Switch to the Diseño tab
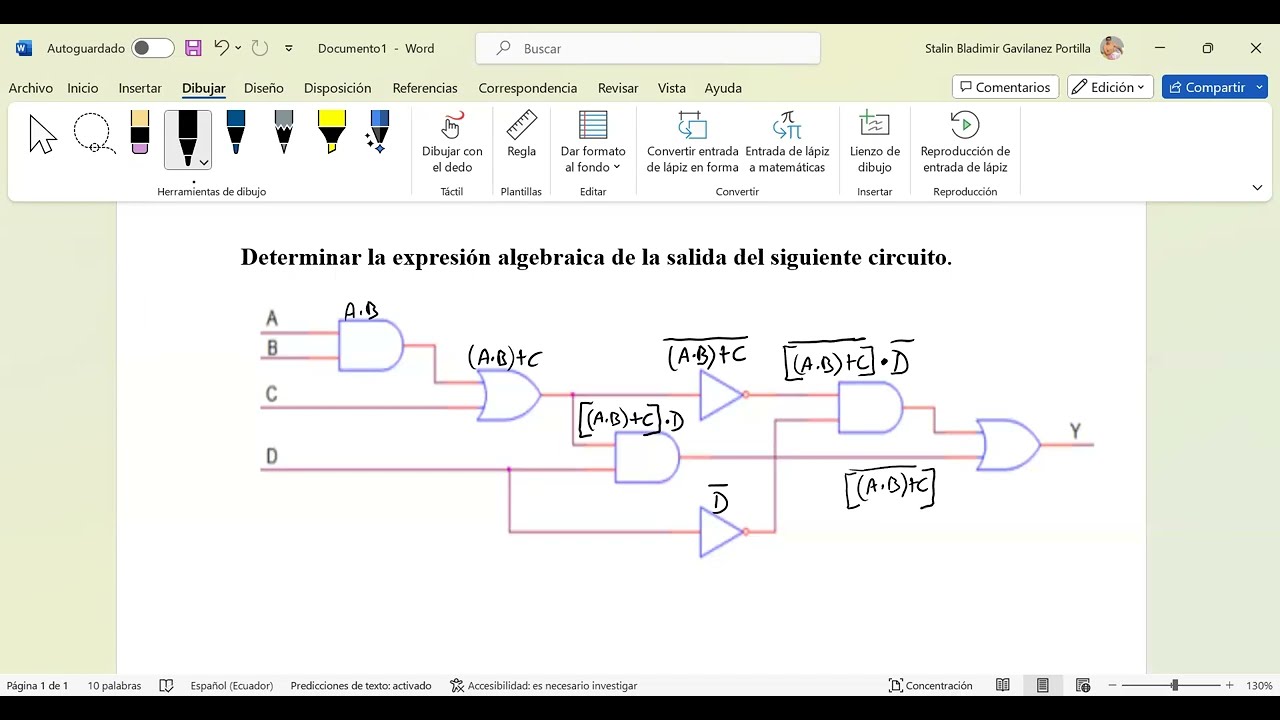Screen dimensions: 1280x720 tap(264, 88)
